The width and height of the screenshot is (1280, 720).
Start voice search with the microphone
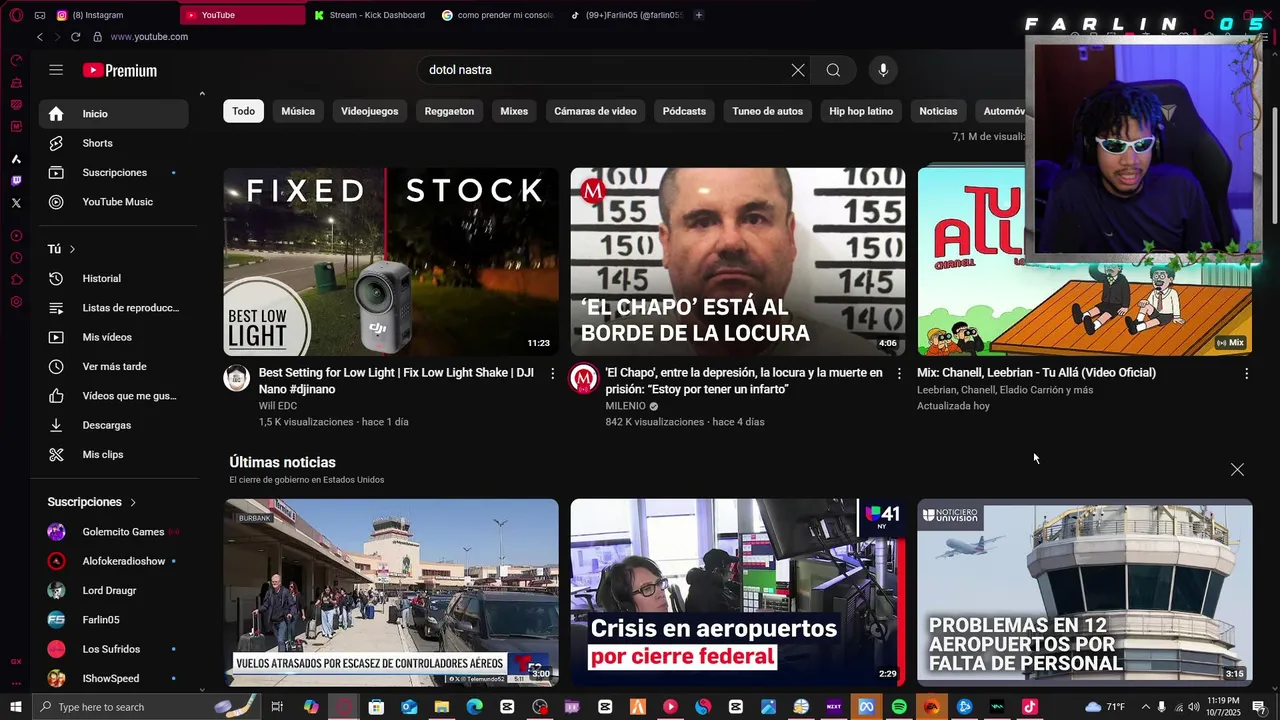[883, 70]
